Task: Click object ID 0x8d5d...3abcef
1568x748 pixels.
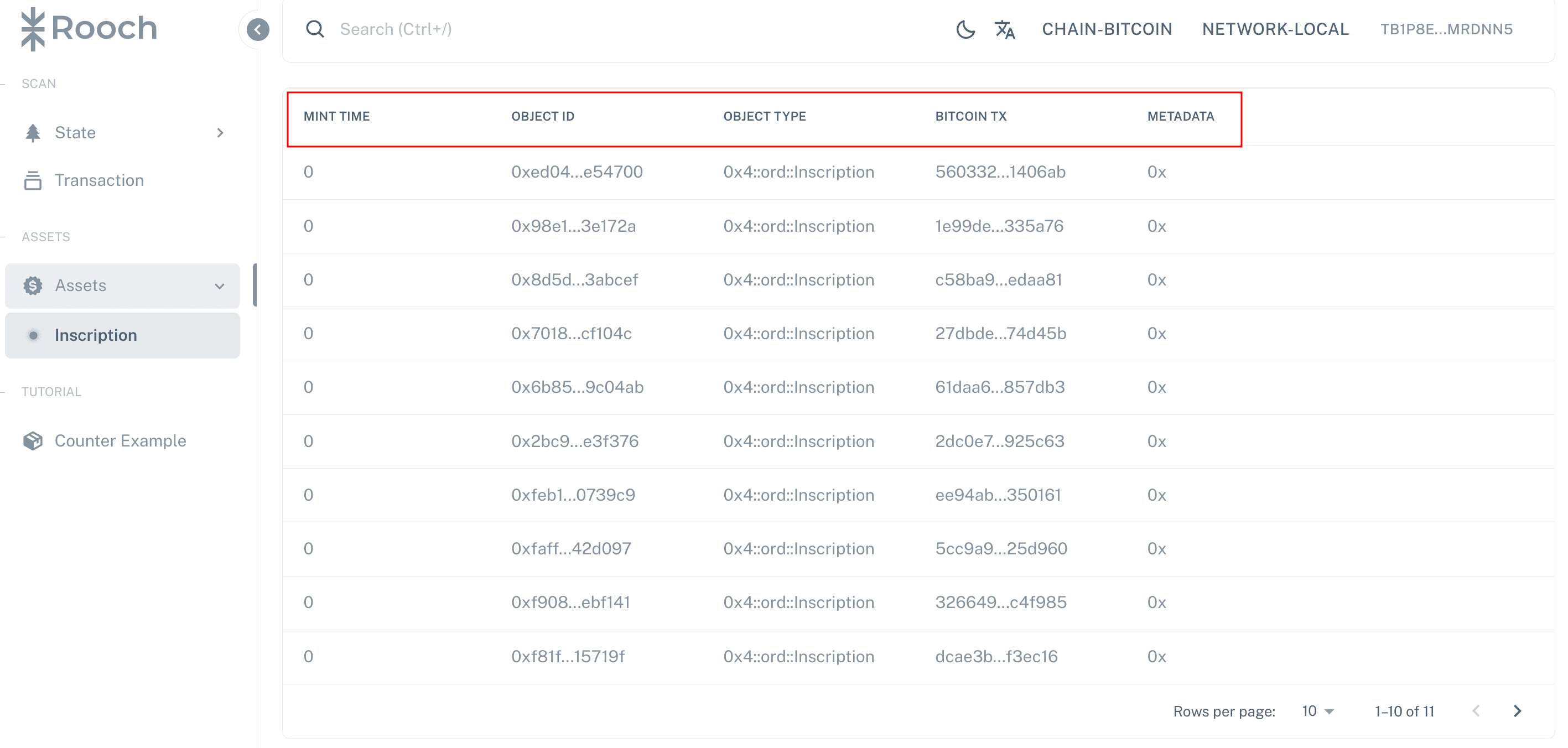Action: [575, 280]
